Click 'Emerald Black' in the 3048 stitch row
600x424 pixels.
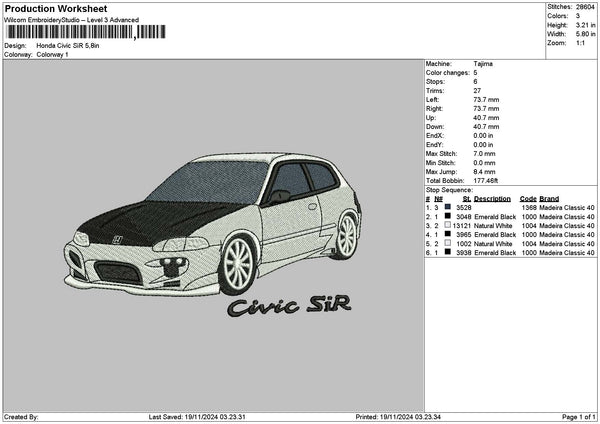coord(495,217)
